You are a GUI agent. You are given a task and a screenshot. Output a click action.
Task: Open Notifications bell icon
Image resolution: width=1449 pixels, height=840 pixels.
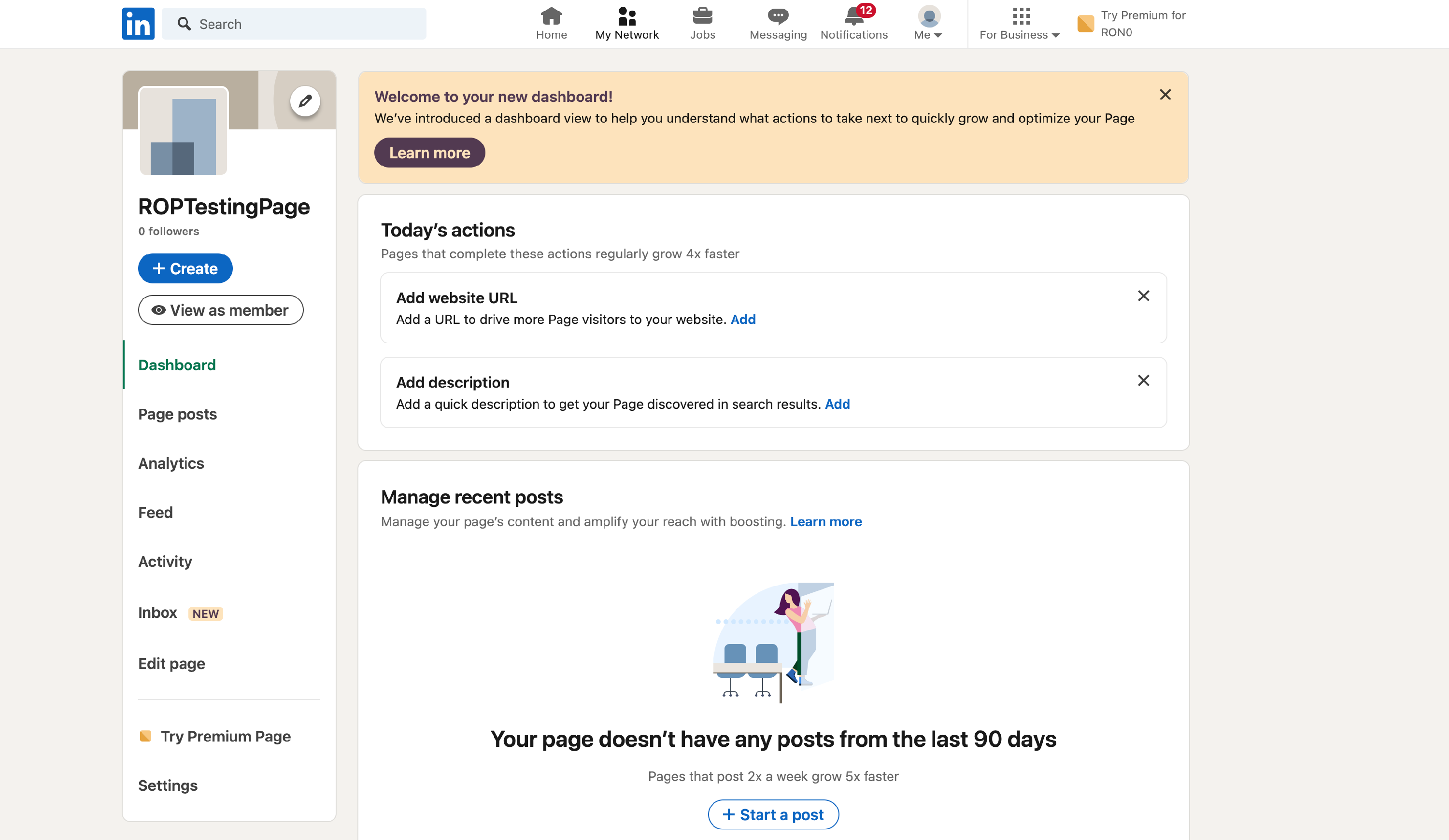click(x=854, y=16)
